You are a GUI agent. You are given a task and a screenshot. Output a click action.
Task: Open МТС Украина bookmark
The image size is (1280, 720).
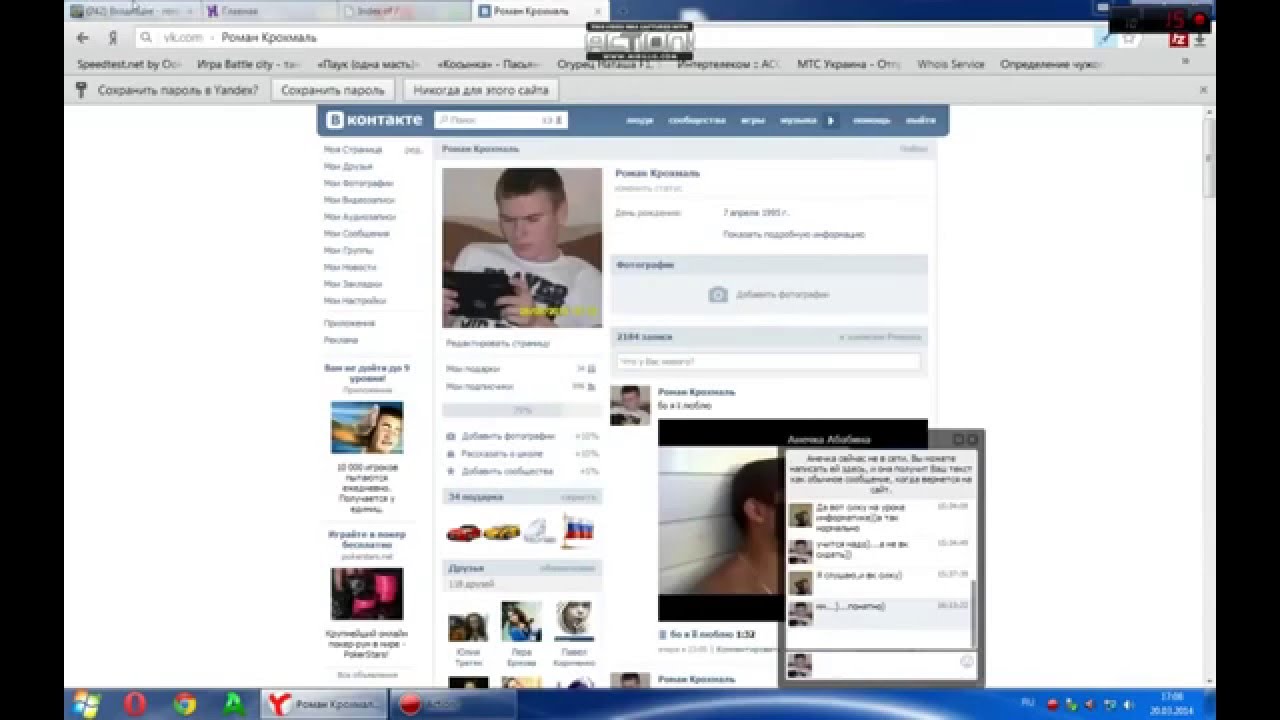(848, 64)
